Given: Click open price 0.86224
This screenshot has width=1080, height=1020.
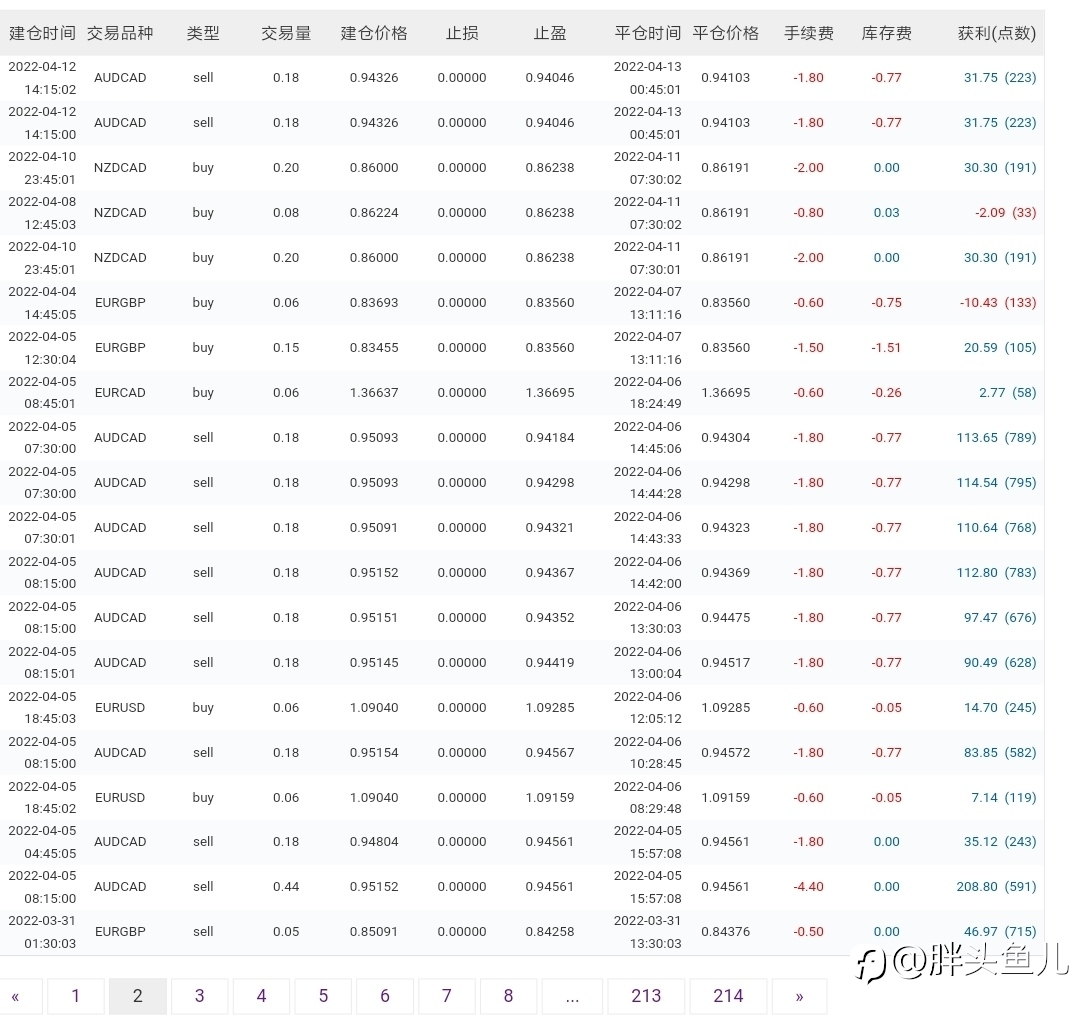Looking at the screenshot, I should [374, 212].
